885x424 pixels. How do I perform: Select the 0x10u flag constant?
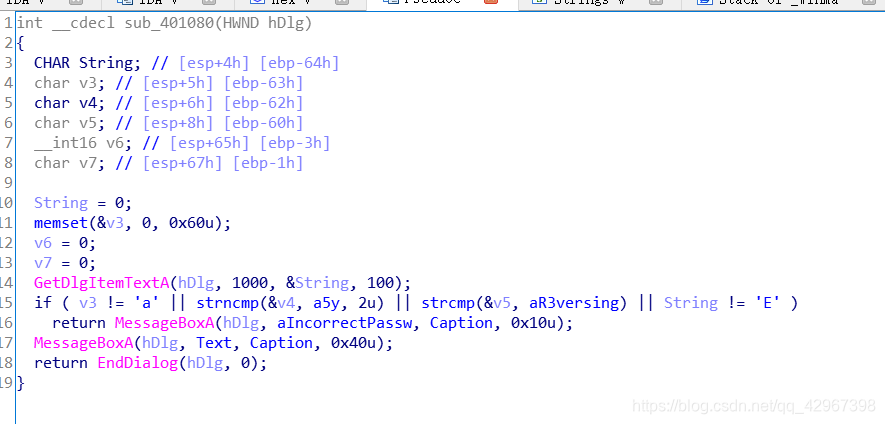click(533, 322)
